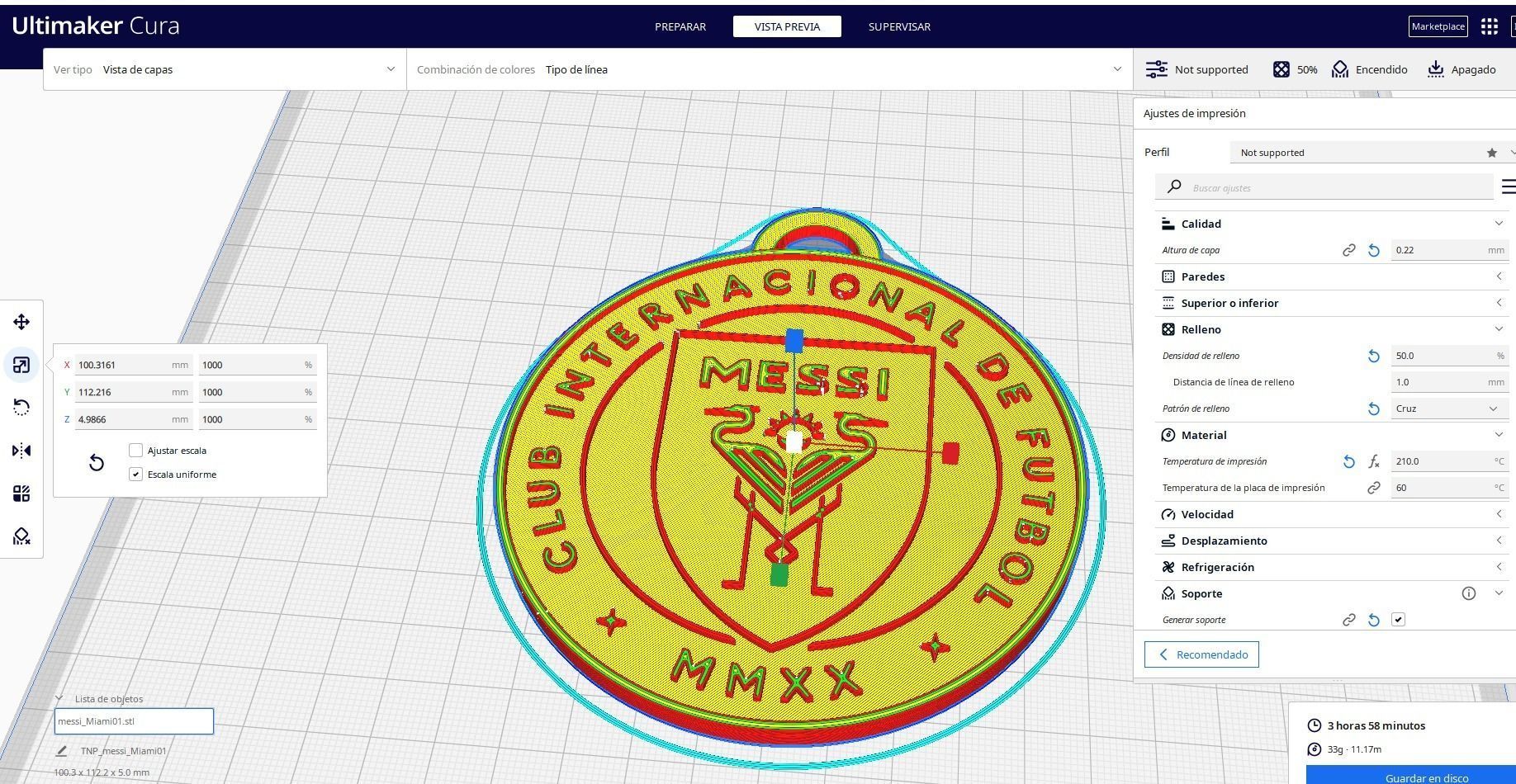Click the Y size 112.216 mm field

(x=134, y=392)
